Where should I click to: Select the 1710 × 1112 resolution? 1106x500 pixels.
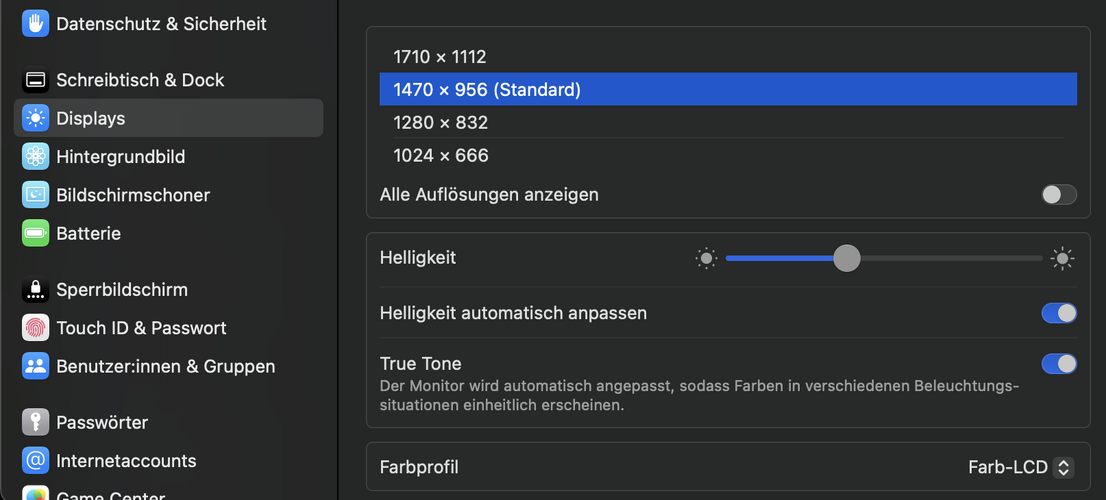(x=728, y=56)
